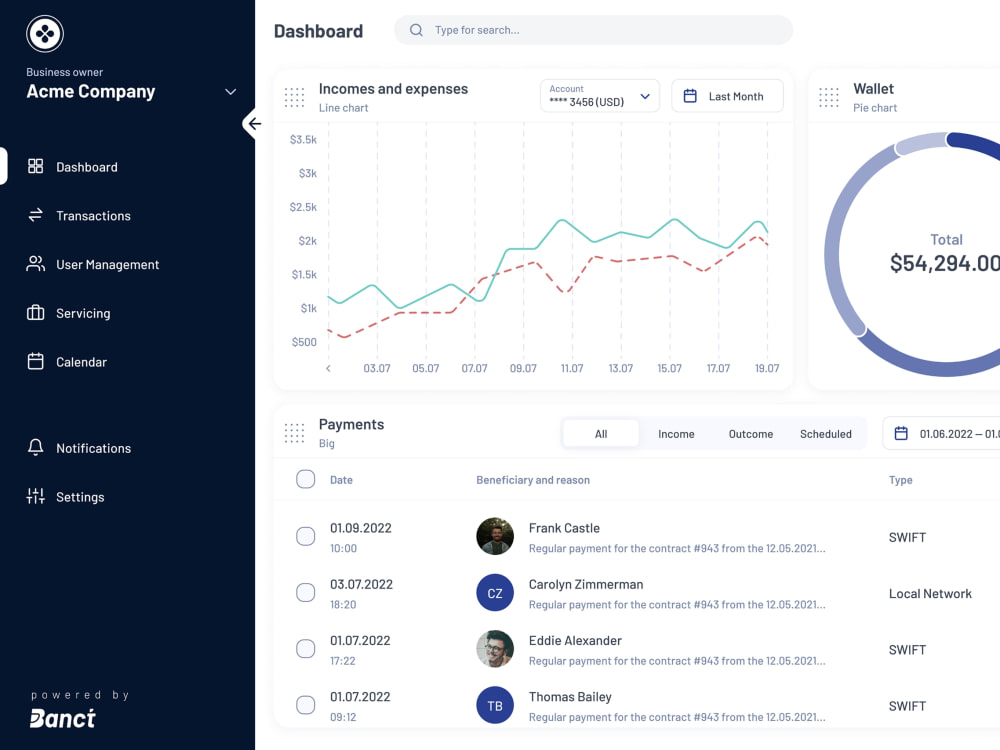Click the Eddie Alexander name
Image resolution: width=1000 pixels, height=750 pixels.
(575, 640)
